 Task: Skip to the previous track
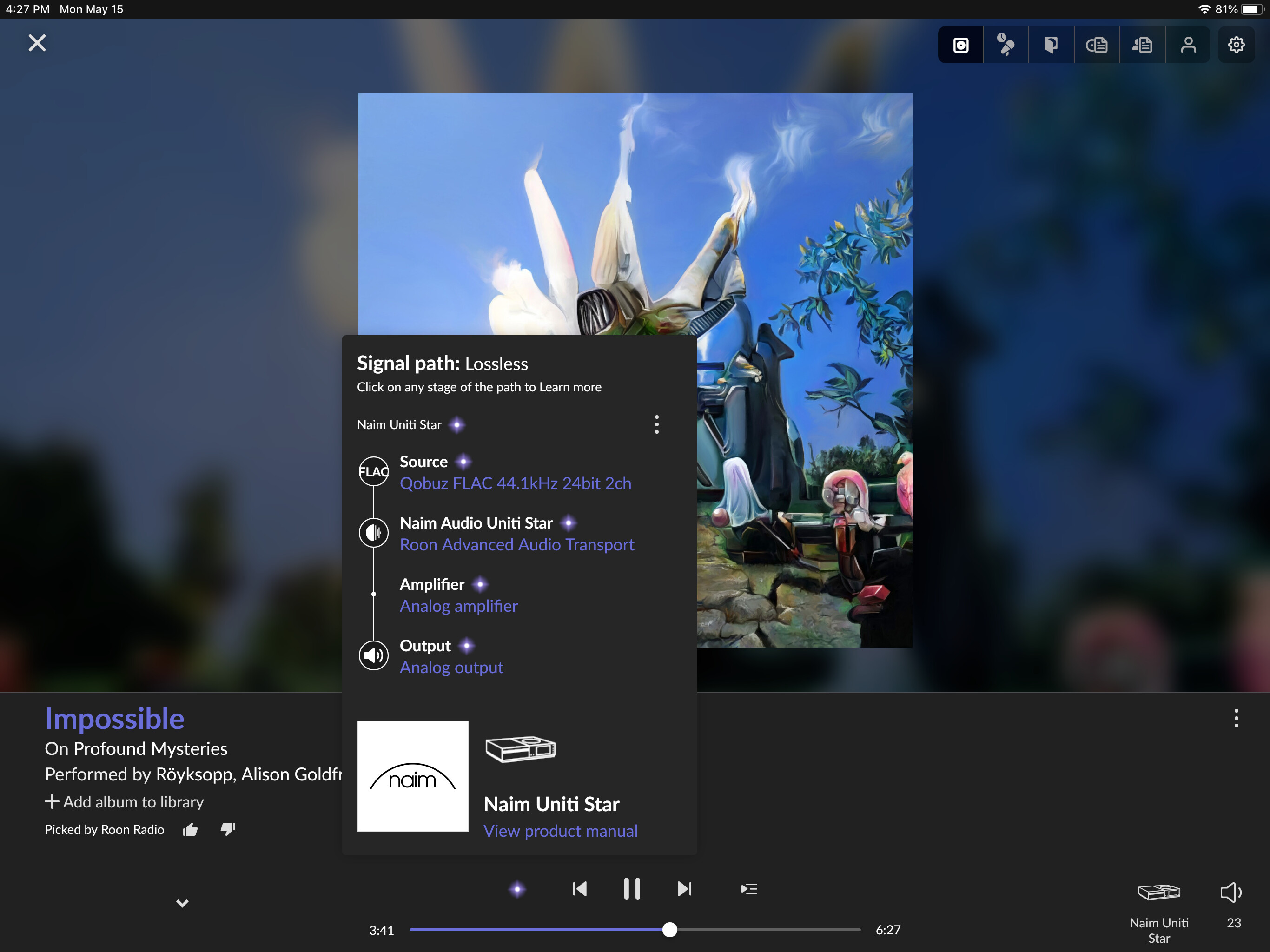point(580,889)
